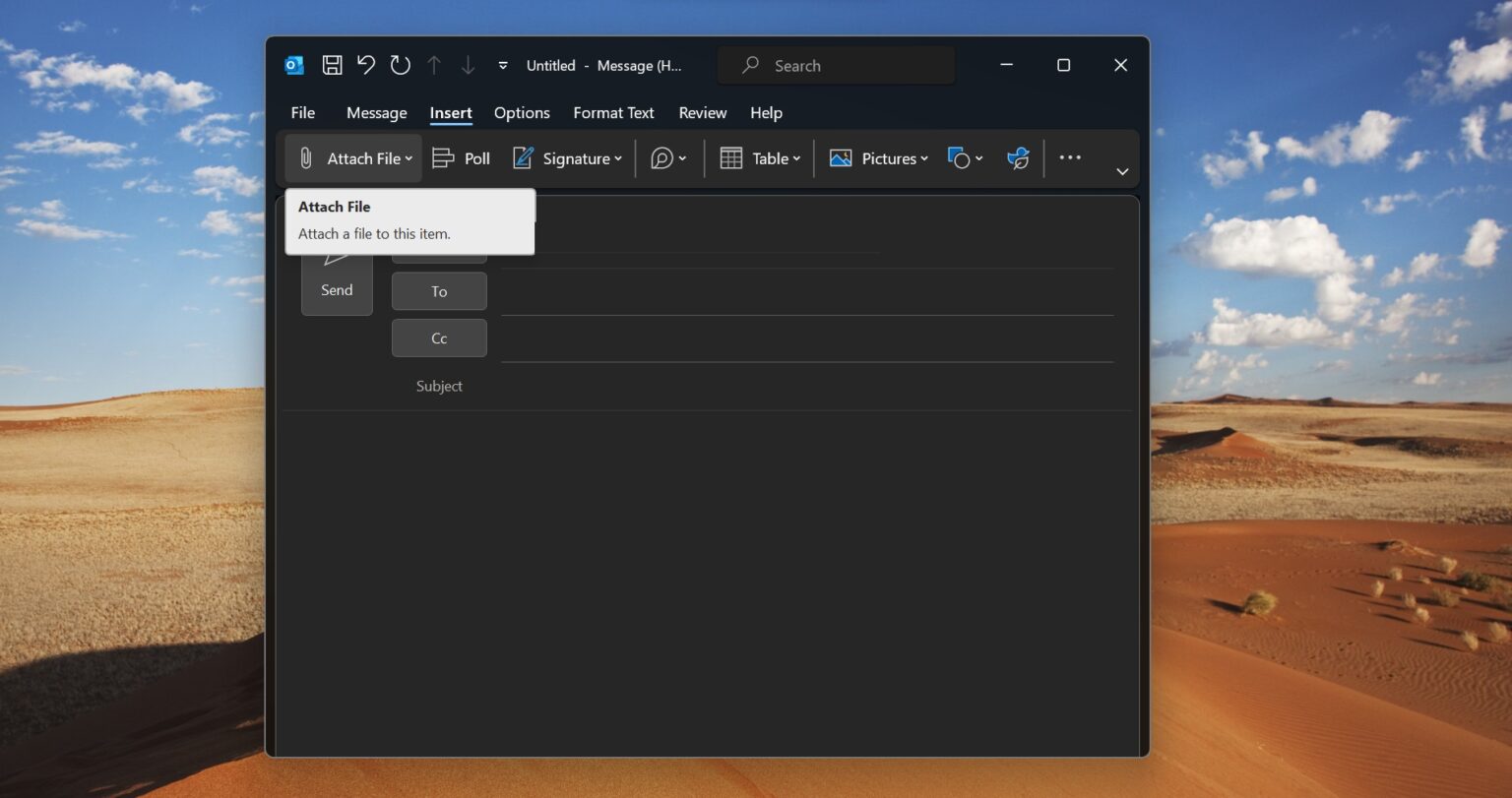
Task: Click the Redo icon
Action: click(x=399, y=65)
